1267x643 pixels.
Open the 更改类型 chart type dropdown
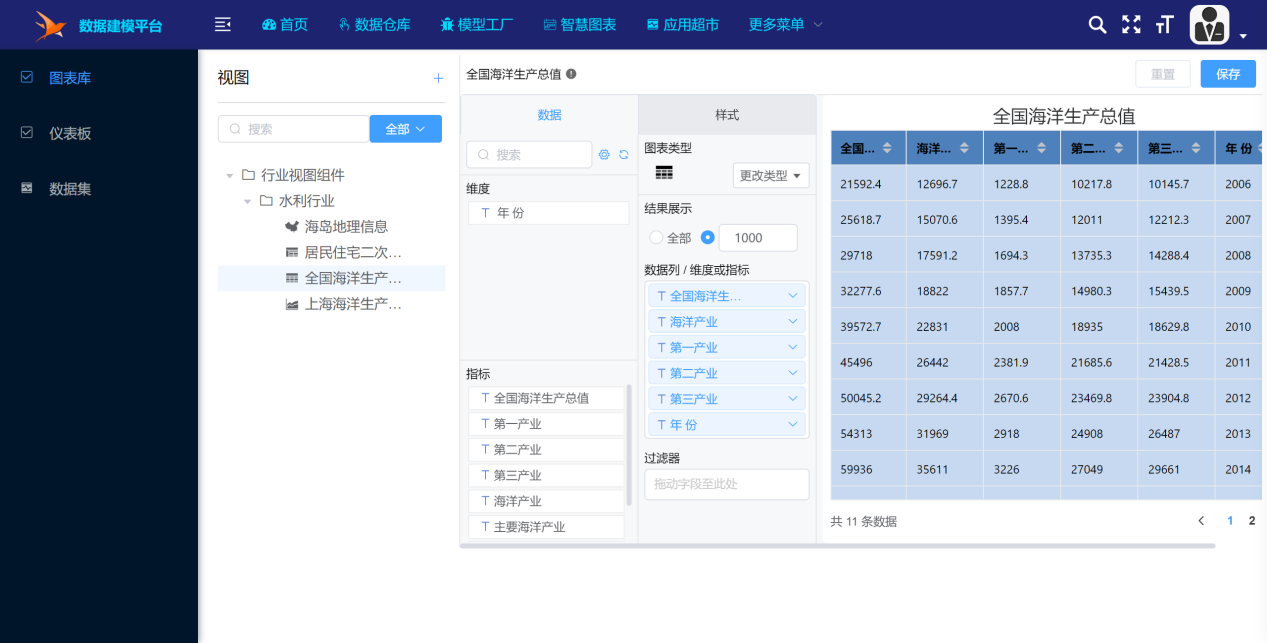[x=770, y=176]
